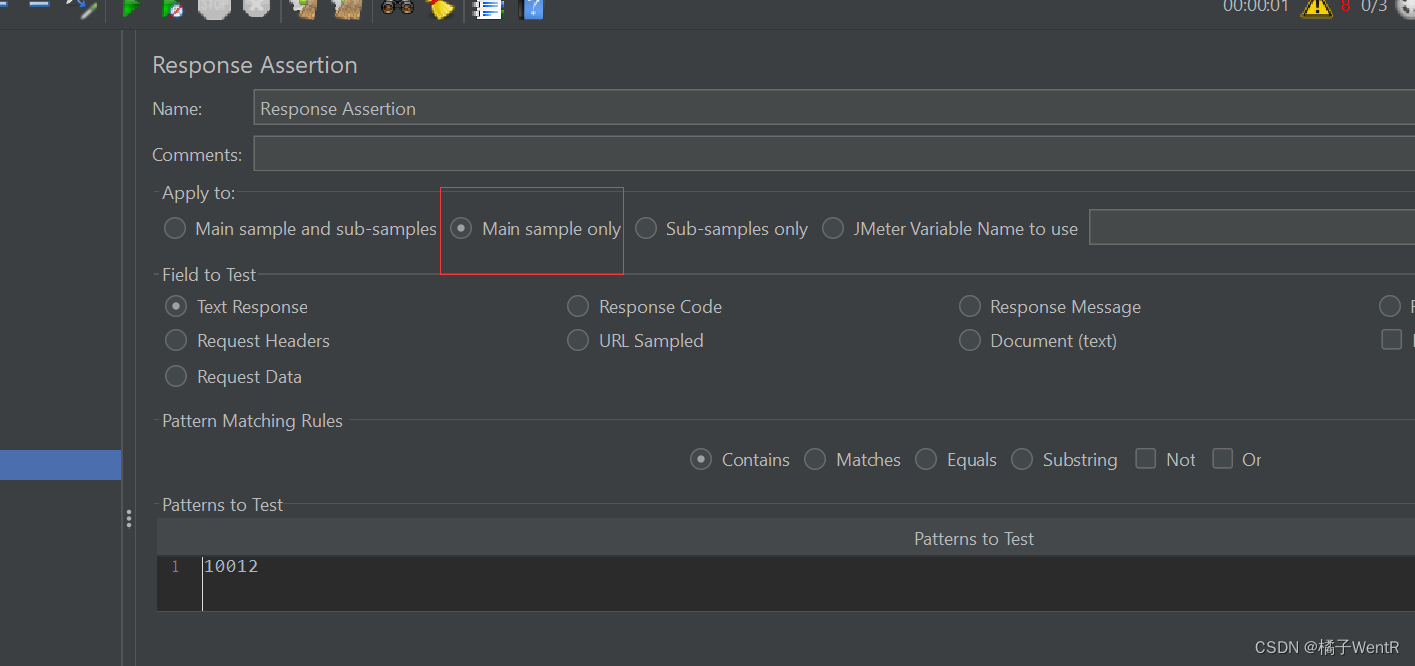Start the test with the green Start arrow

(131, 10)
